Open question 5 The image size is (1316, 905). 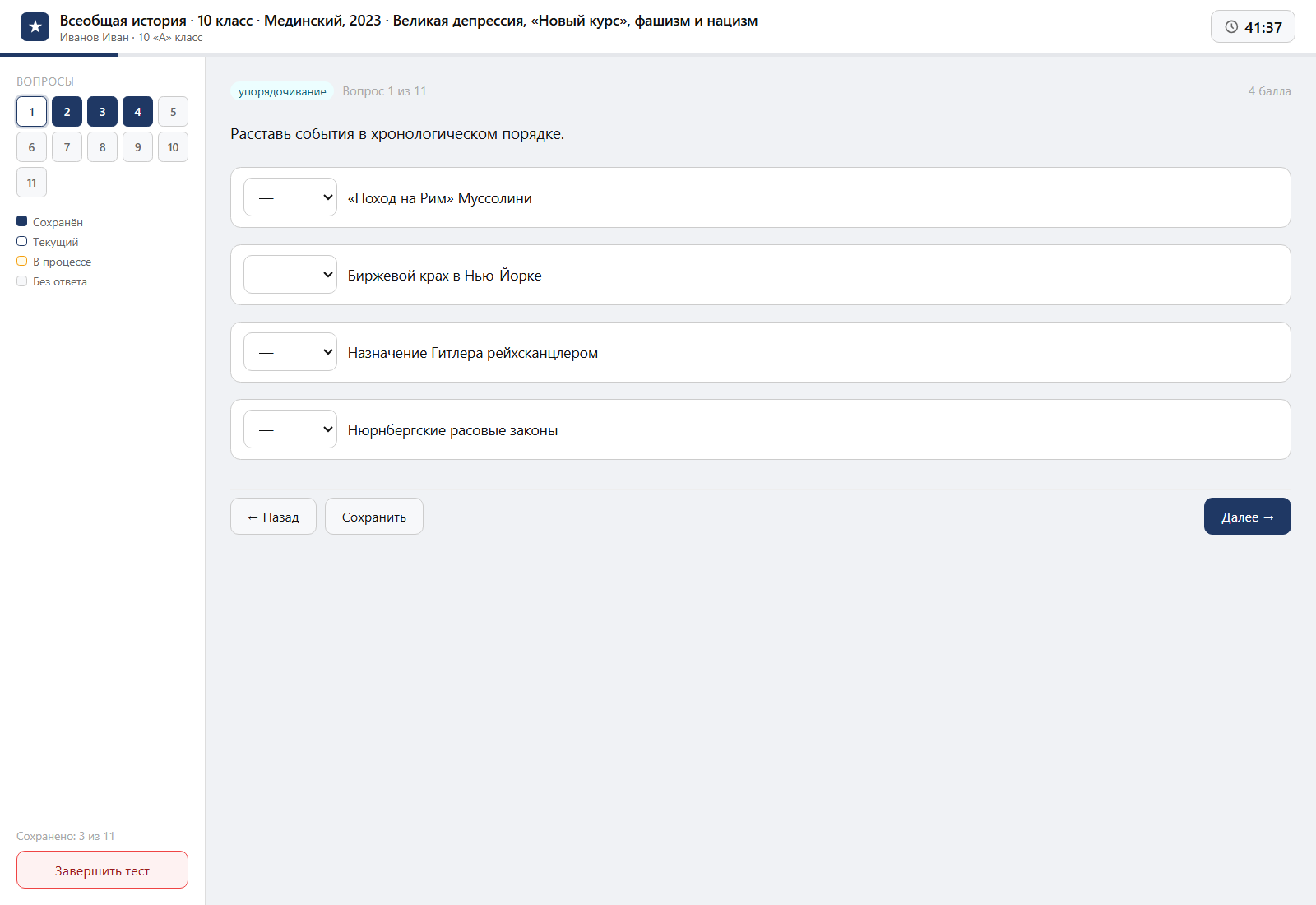173,112
